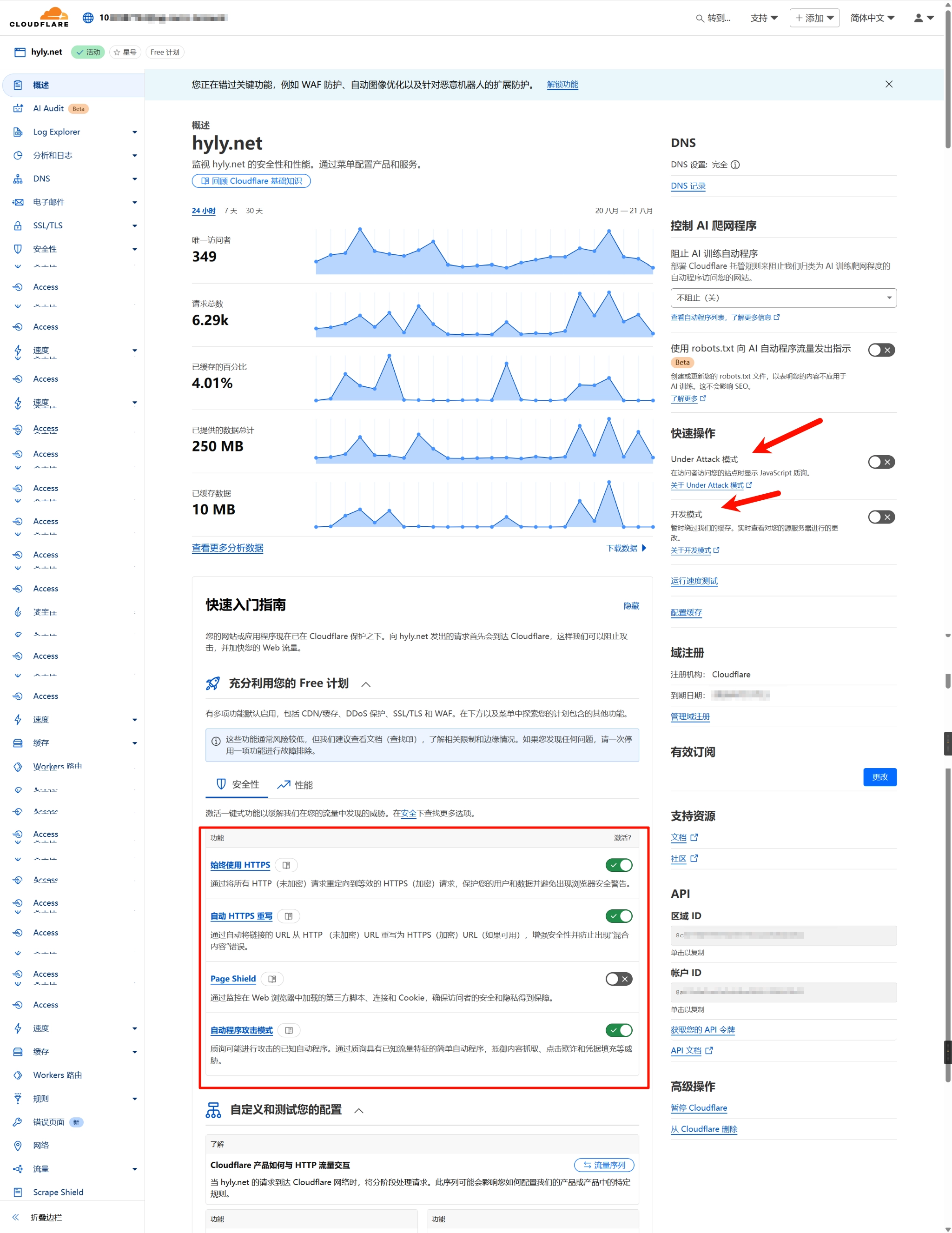Click the 折叠边栏 double-chevron icon
The height and width of the screenshot is (1233, 952).
click(16, 1218)
